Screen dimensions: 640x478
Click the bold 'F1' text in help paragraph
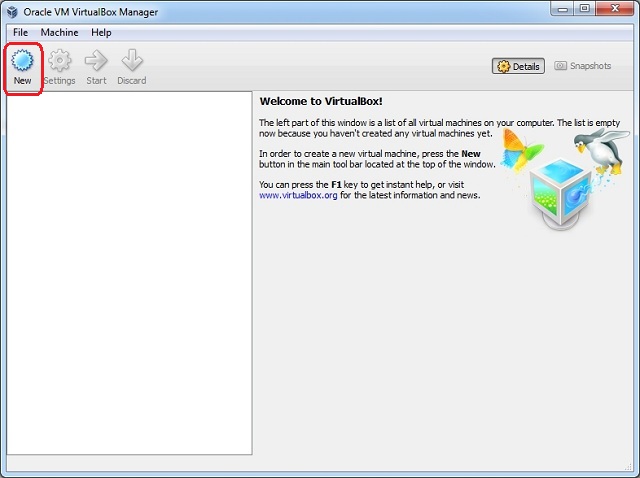click(x=336, y=185)
